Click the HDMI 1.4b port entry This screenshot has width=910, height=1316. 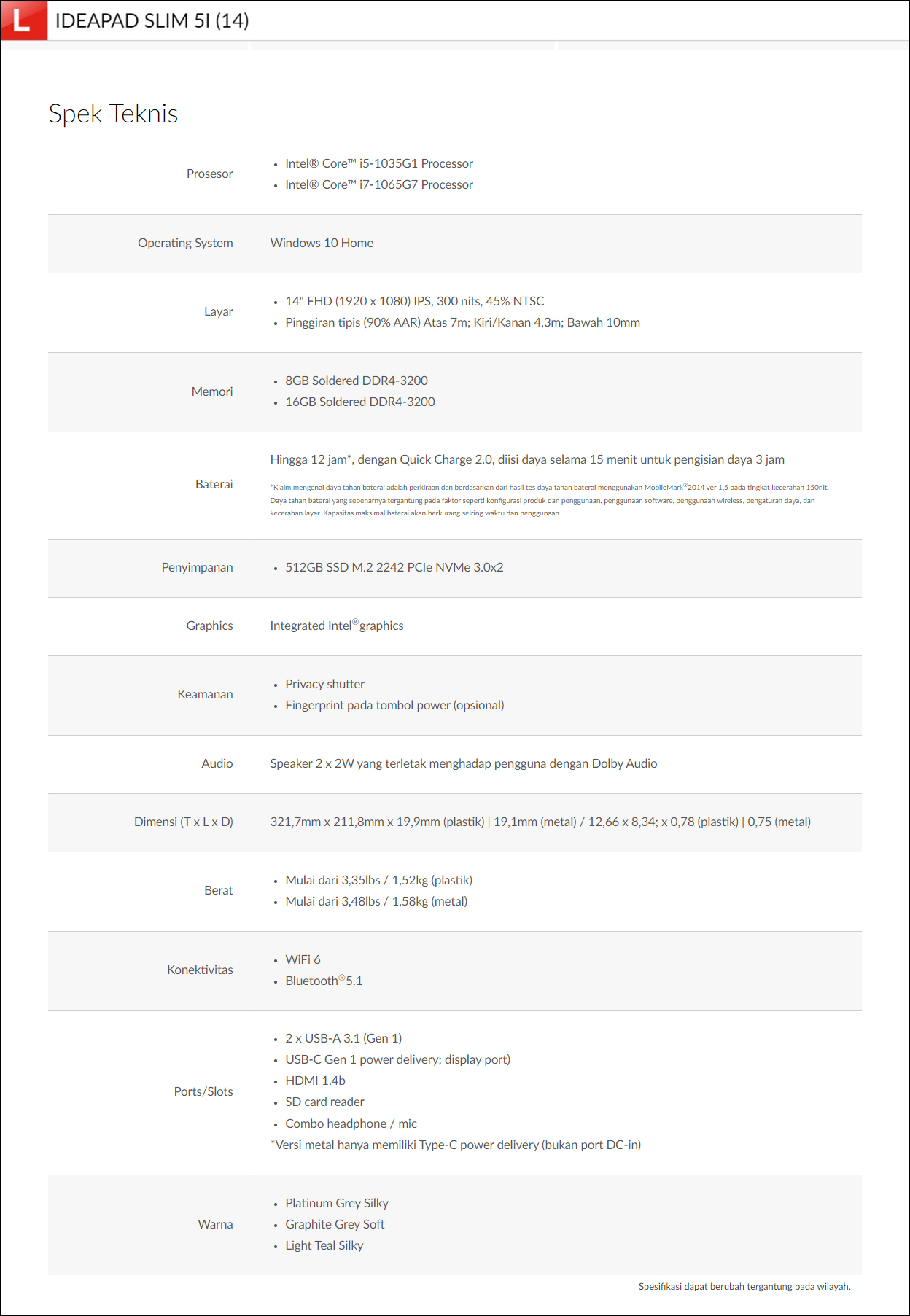tap(315, 1081)
